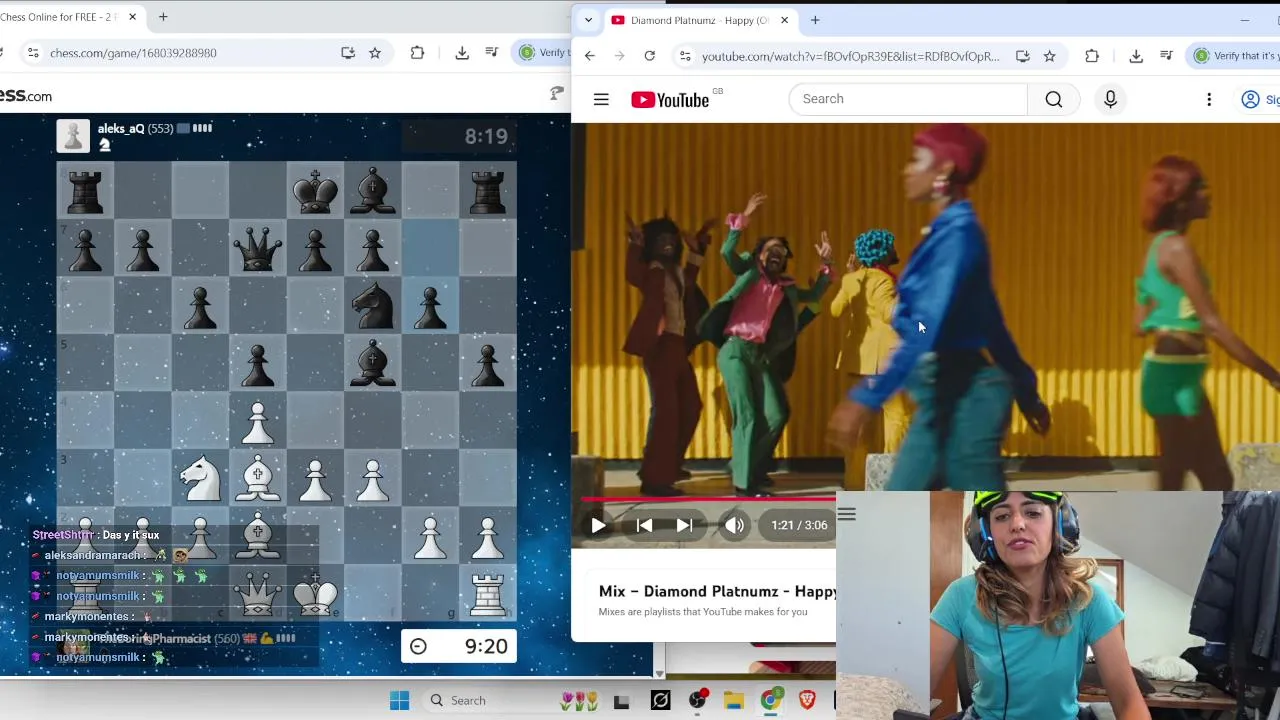
Task: Click the 8:19 opponent clock
Action: pyautogui.click(x=459, y=136)
